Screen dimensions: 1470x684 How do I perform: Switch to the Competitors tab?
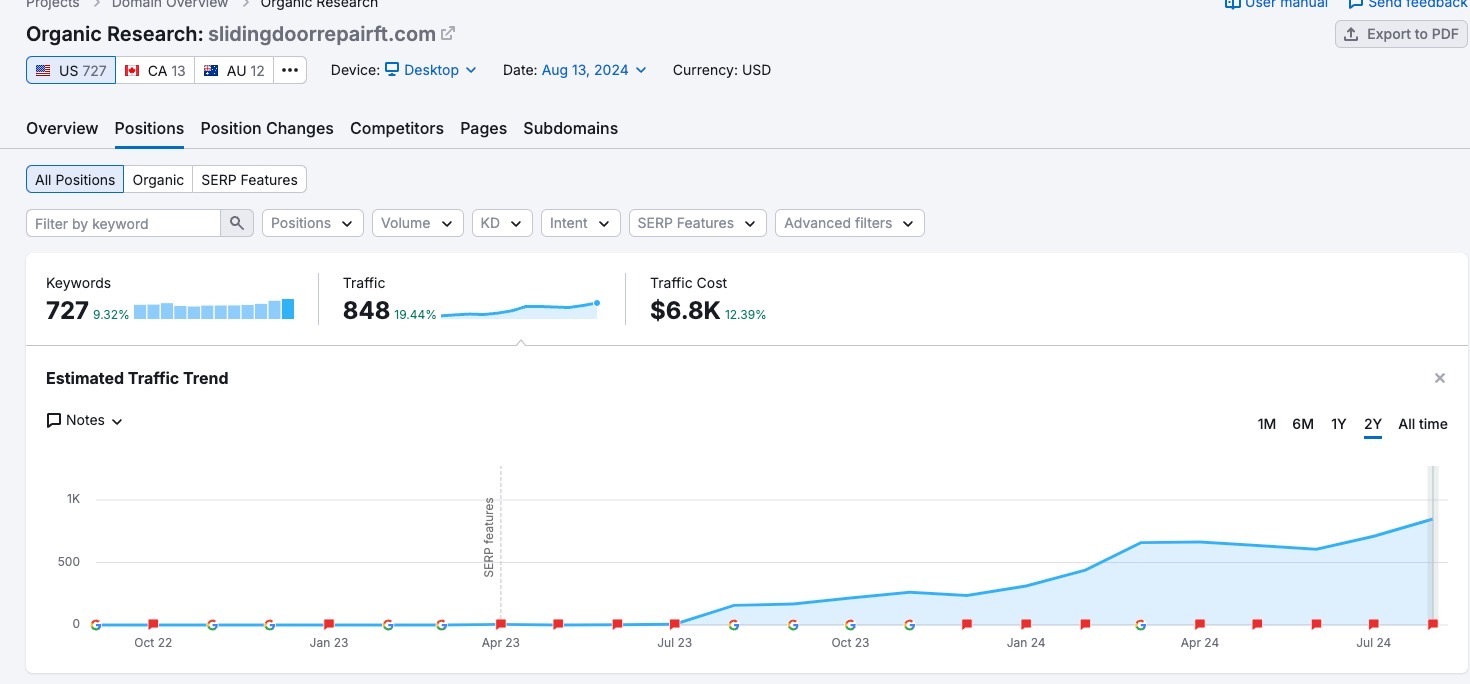coord(396,128)
